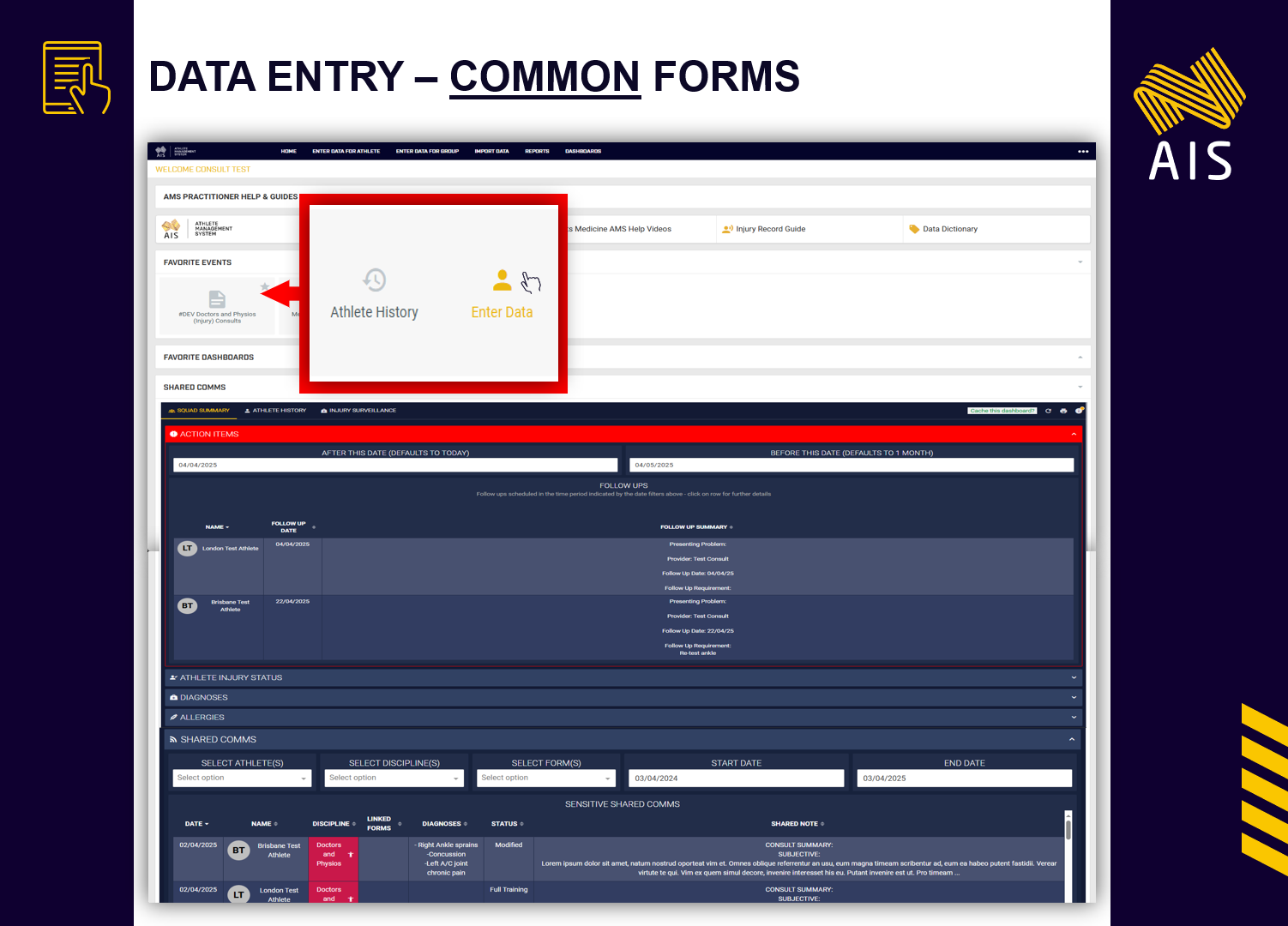Viewport: 1288px width, 926px height.
Task: Click the document icon of the Doctors and Physios event
Action: [217, 298]
